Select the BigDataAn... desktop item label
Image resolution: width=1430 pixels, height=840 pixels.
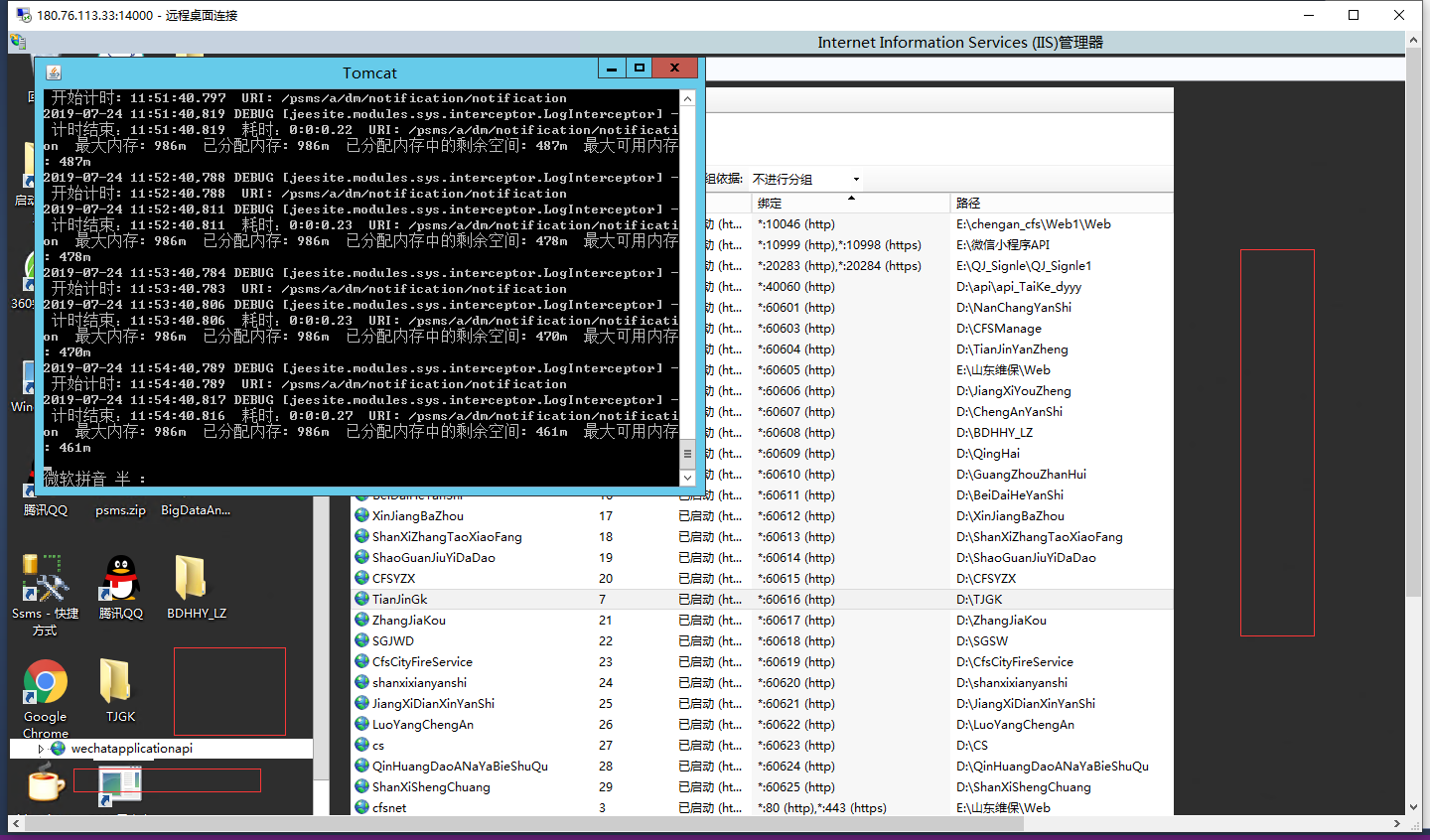tap(196, 510)
